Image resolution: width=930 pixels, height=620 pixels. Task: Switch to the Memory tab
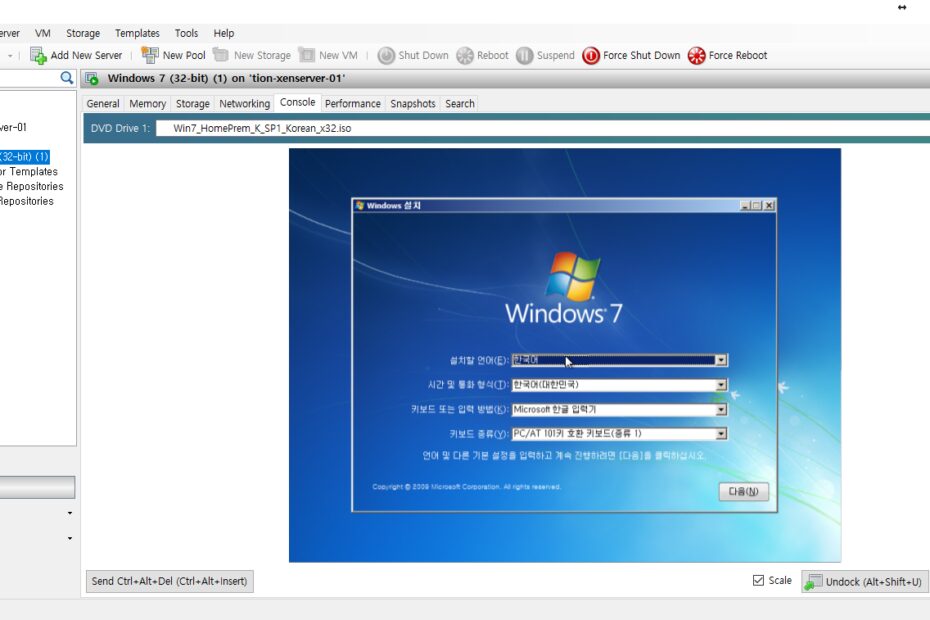coord(148,104)
